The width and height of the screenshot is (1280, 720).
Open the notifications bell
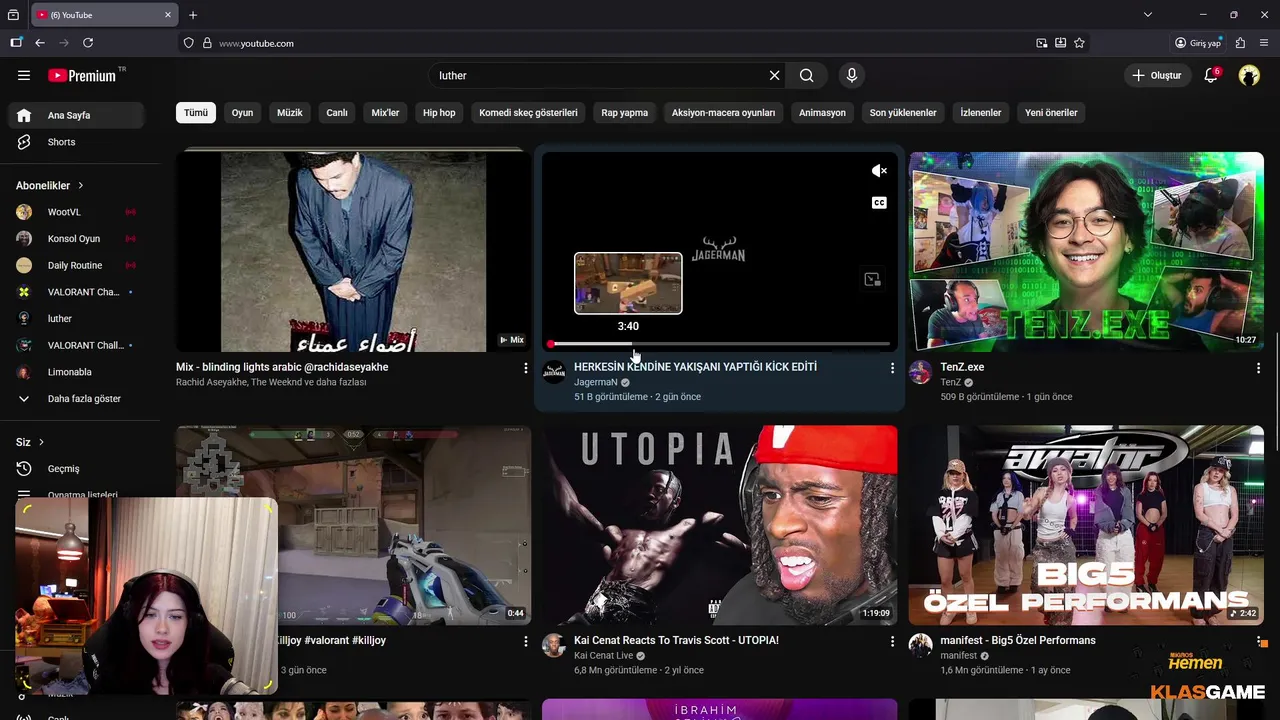(x=1211, y=75)
